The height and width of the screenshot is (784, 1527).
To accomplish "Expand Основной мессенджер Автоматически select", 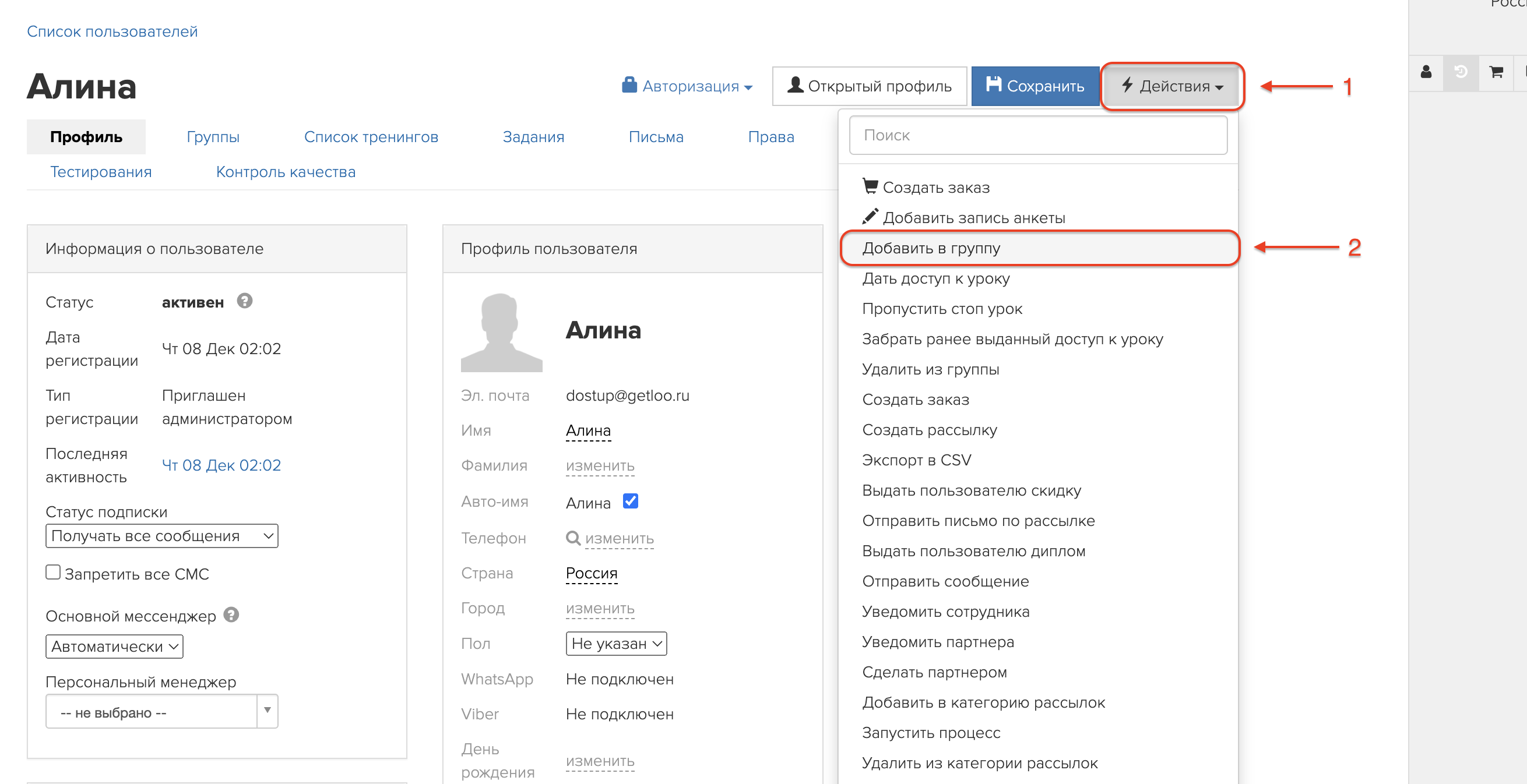I will pyautogui.click(x=114, y=646).
